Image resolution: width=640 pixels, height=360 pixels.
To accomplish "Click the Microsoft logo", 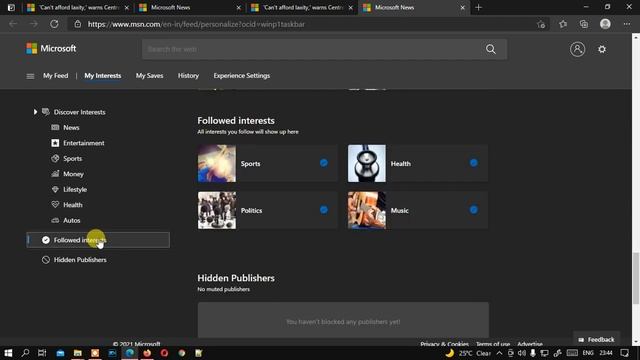I will click(51, 49).
